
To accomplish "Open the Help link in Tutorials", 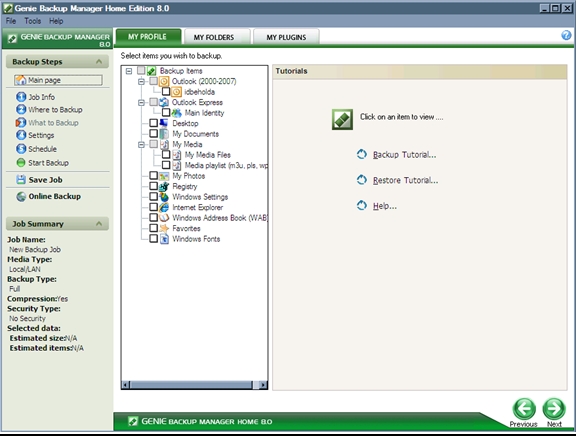I will pos(384,206).
